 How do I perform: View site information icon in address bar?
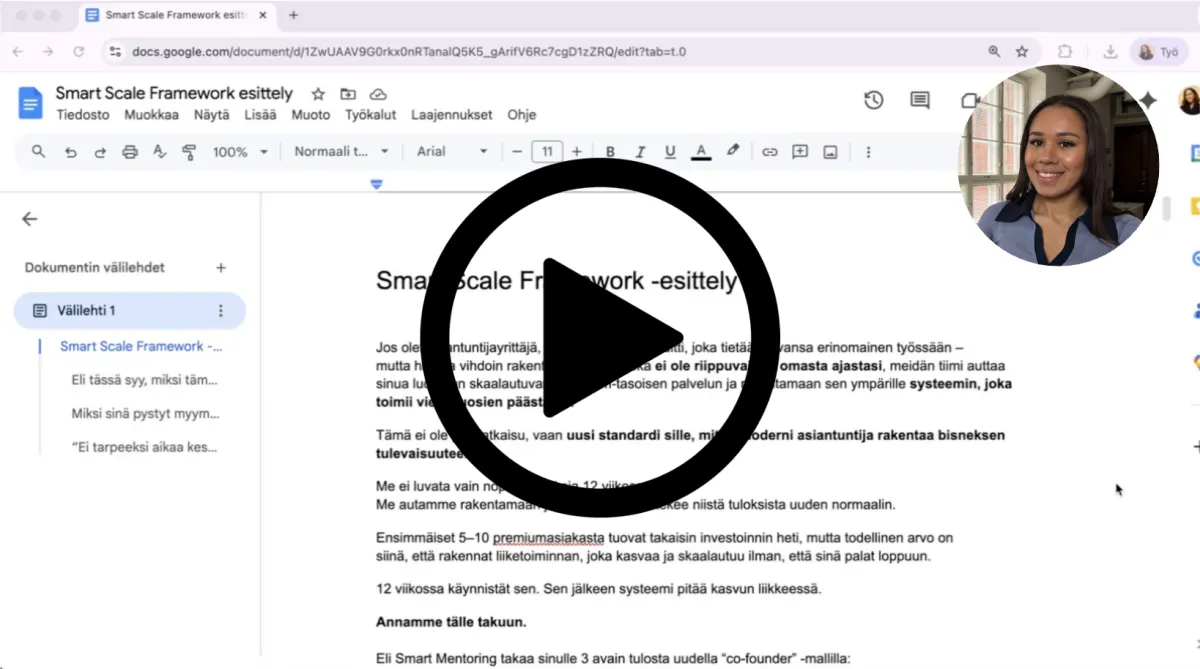115,52
